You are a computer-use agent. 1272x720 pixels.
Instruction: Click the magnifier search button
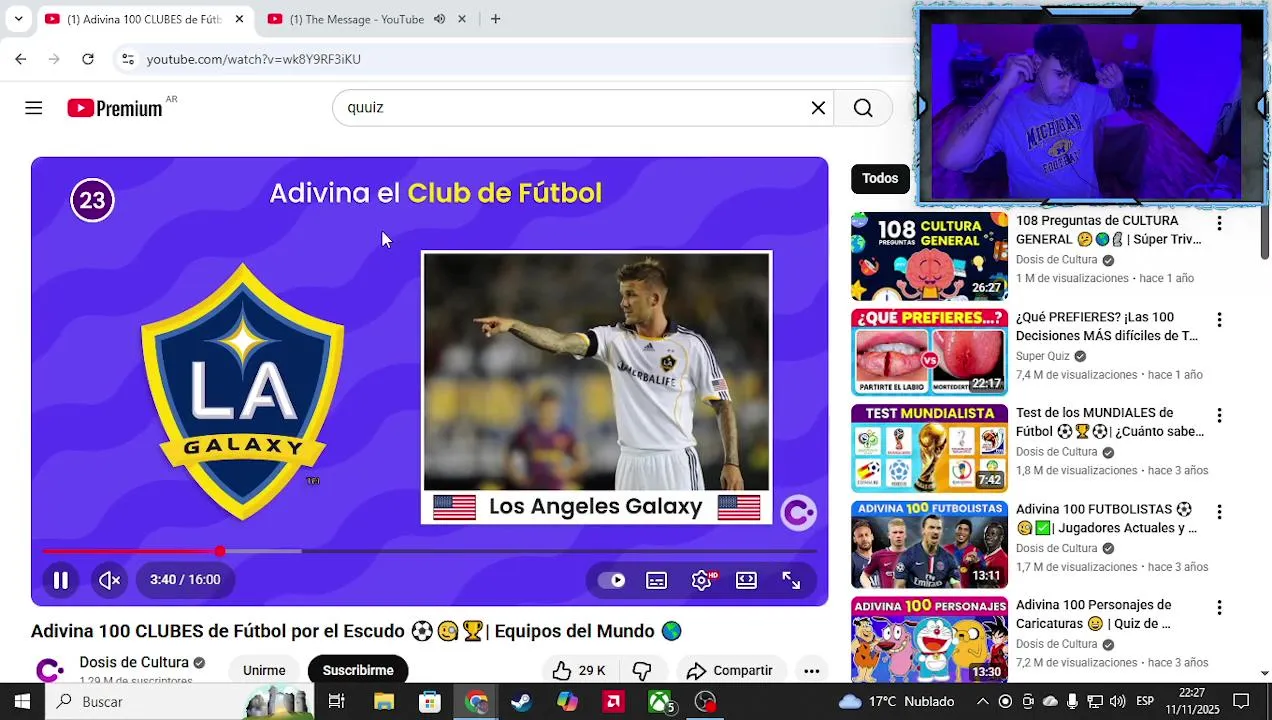863,108
